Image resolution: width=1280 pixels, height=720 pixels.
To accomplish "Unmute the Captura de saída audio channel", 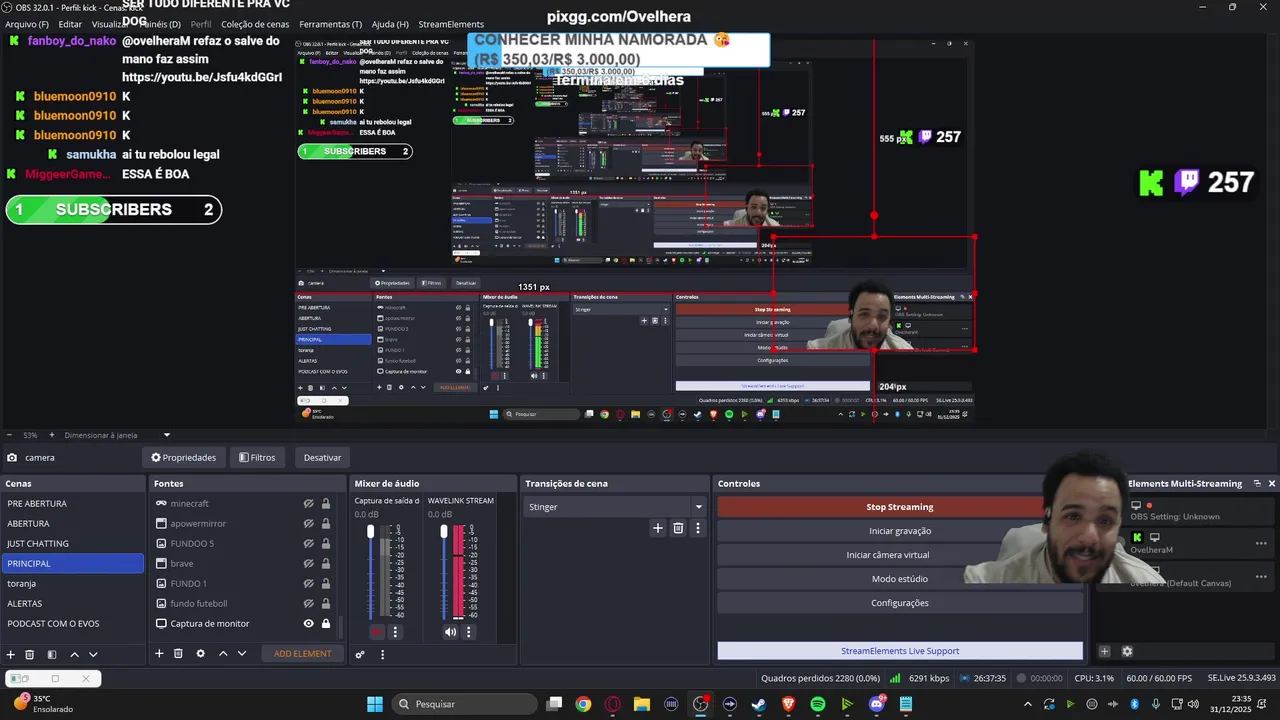I will 377,632.
